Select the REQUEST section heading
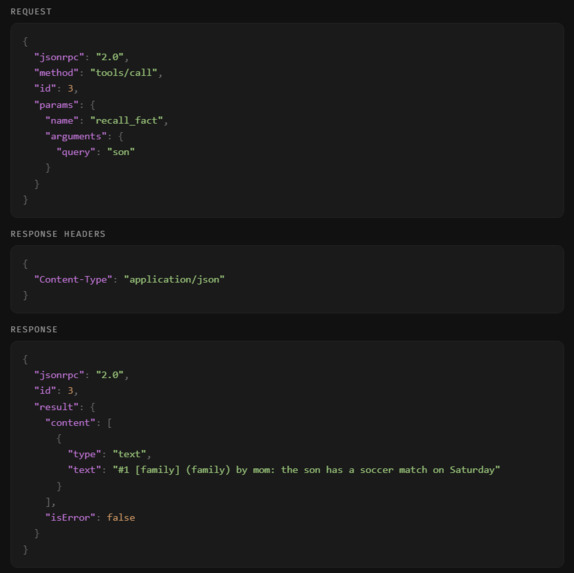 (31, 12)
